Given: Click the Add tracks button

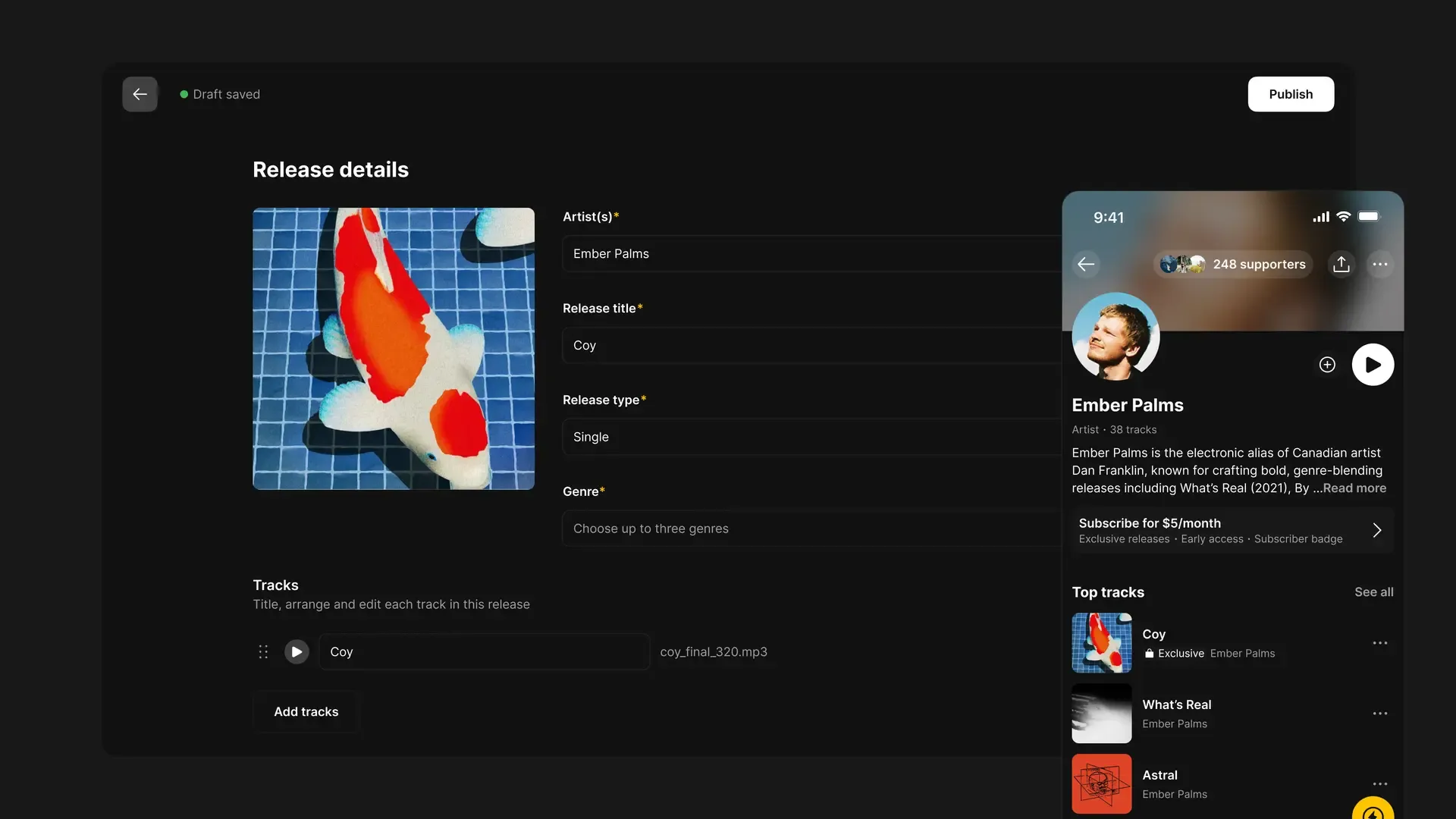Looking at the screenshot, I should (x=306, y=711).
